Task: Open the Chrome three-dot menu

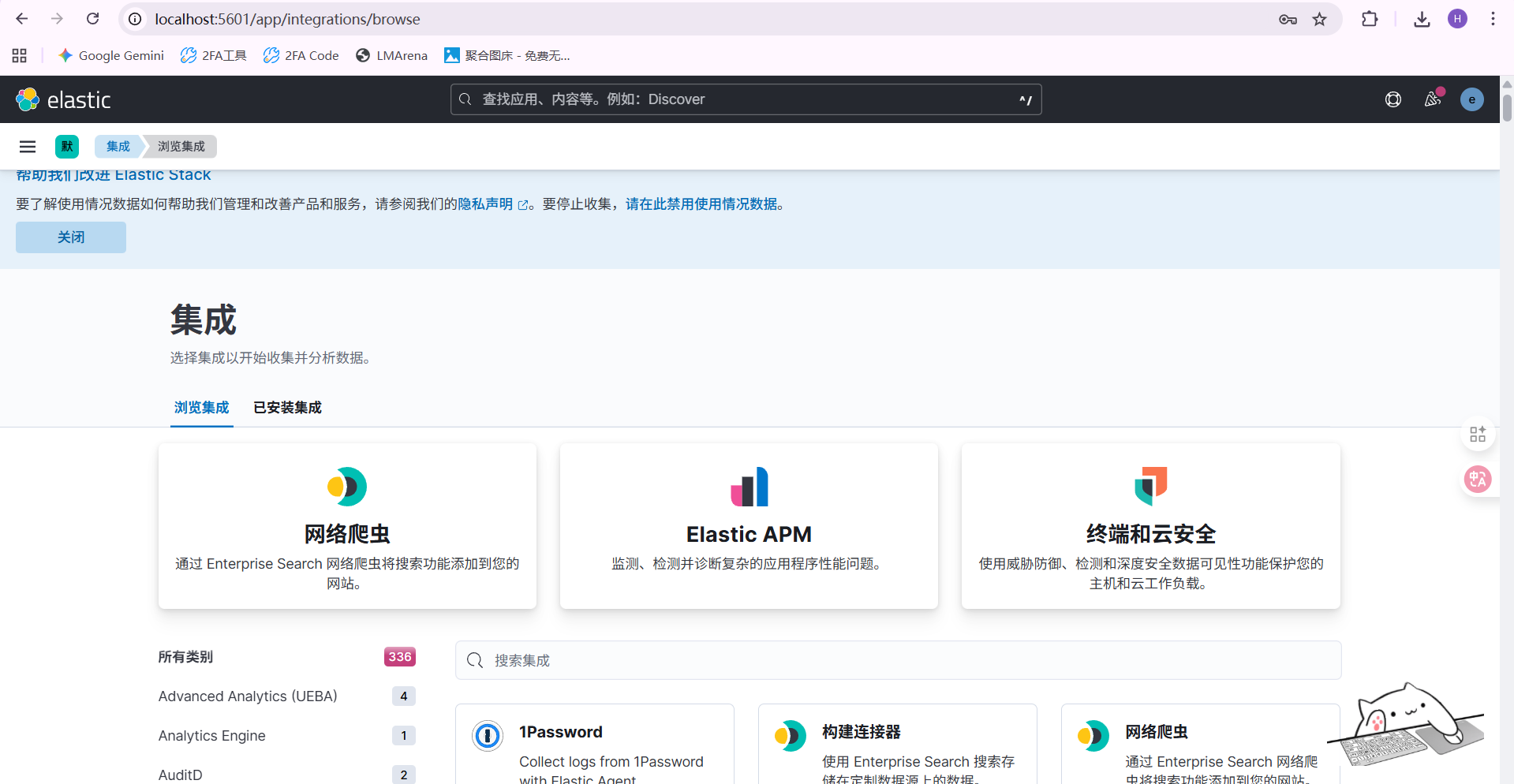Action: (x=1493, y=19)
